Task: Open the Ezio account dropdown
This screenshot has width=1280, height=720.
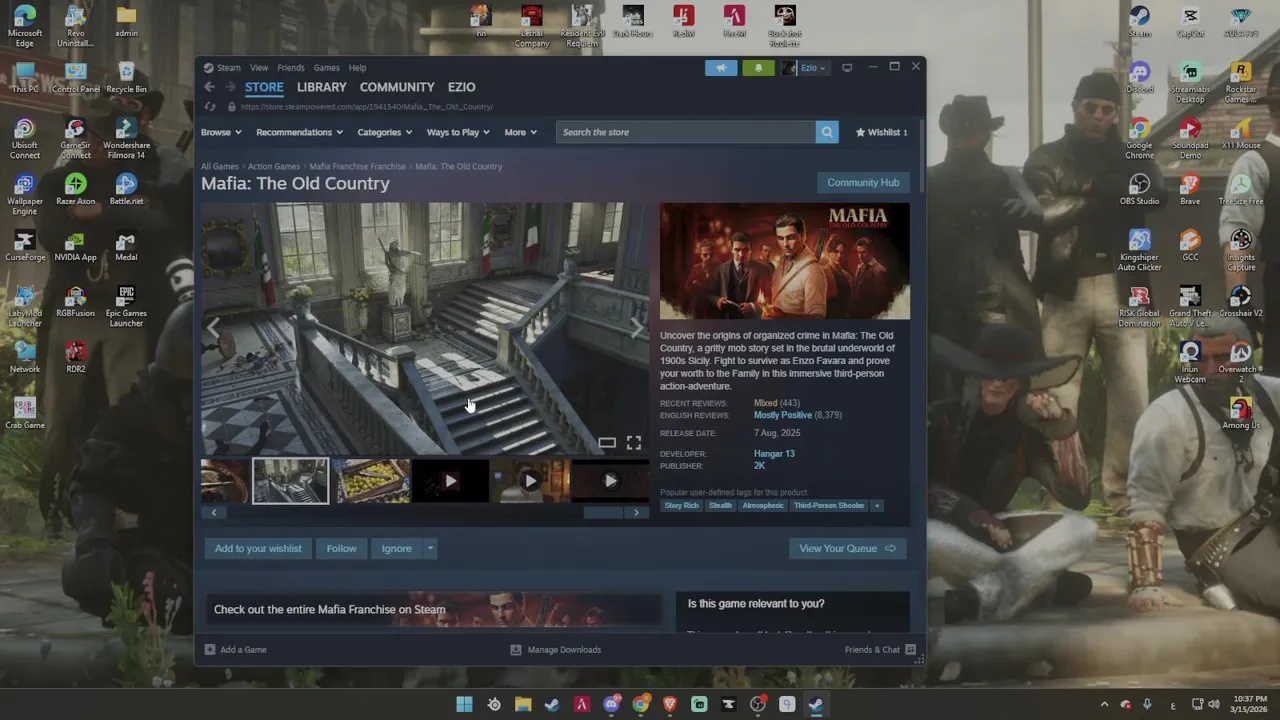Action: pos(804,68)
